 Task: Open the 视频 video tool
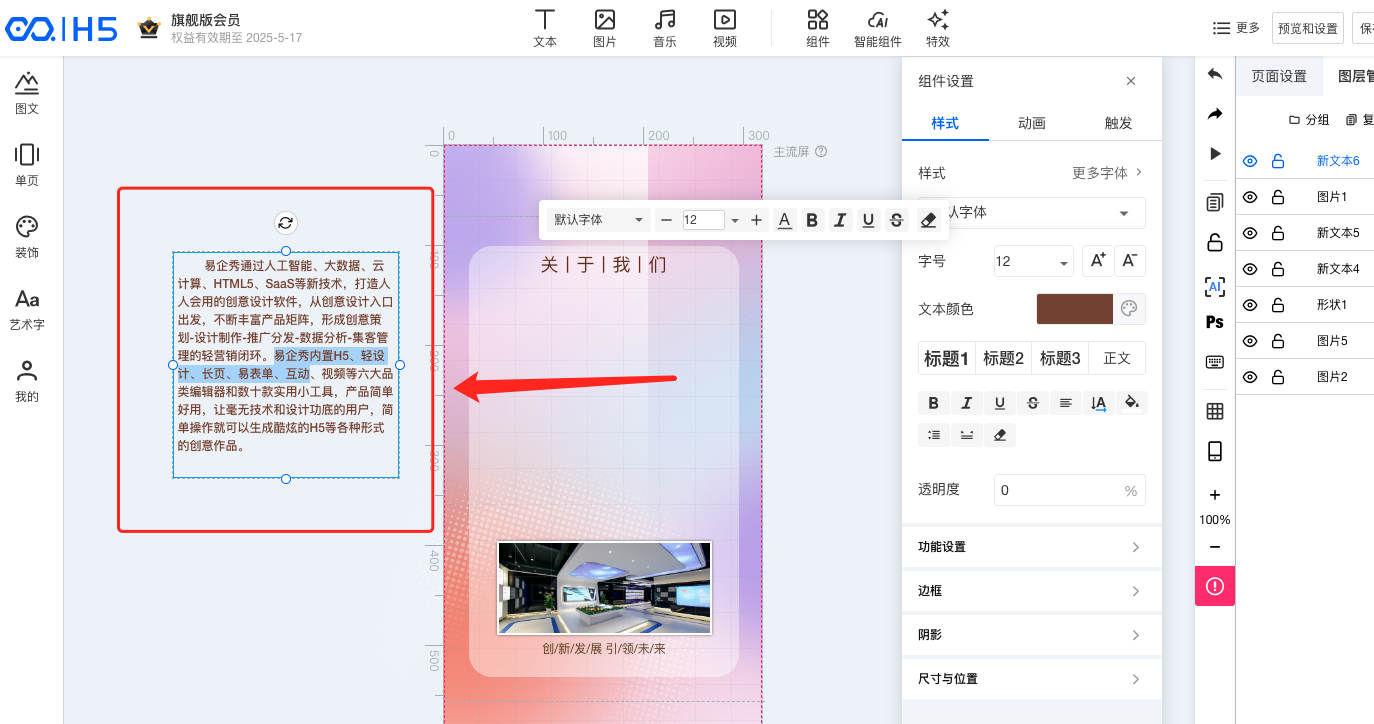pos(725,28)
